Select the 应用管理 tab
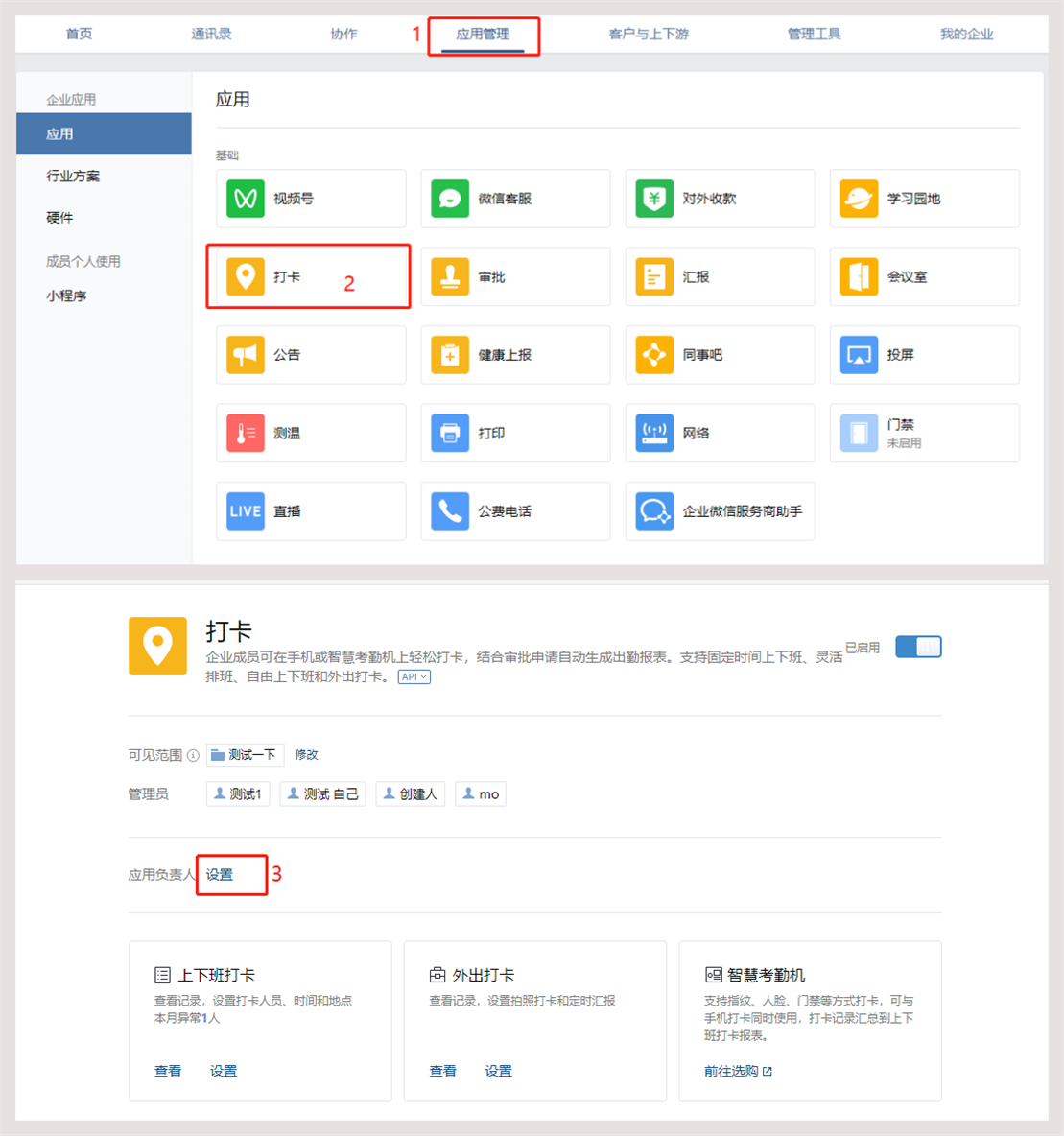Viewport: 1064px width, 1136px height. click(484, 34)
